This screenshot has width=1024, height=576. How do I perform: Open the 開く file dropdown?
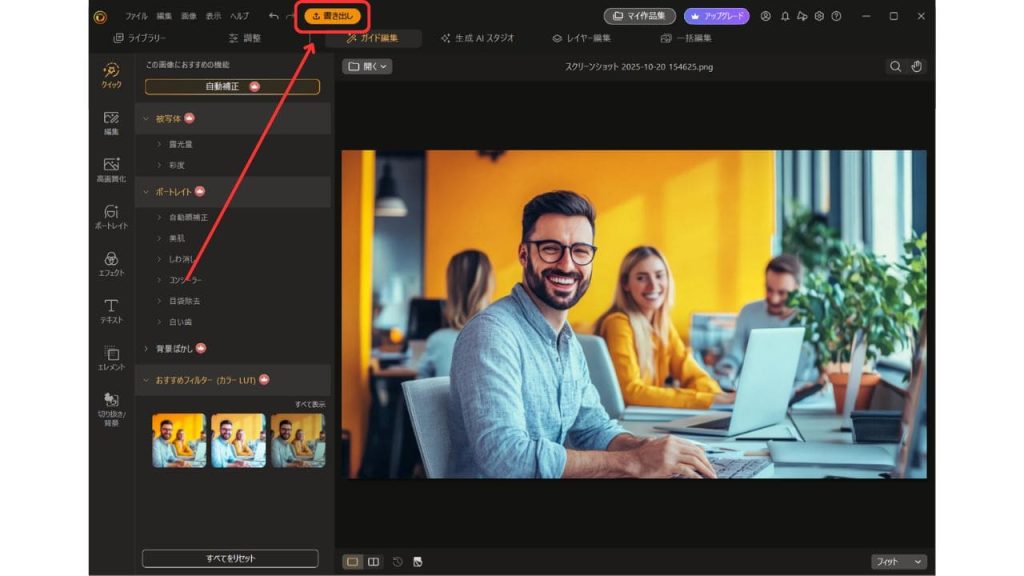pos(367,67)
